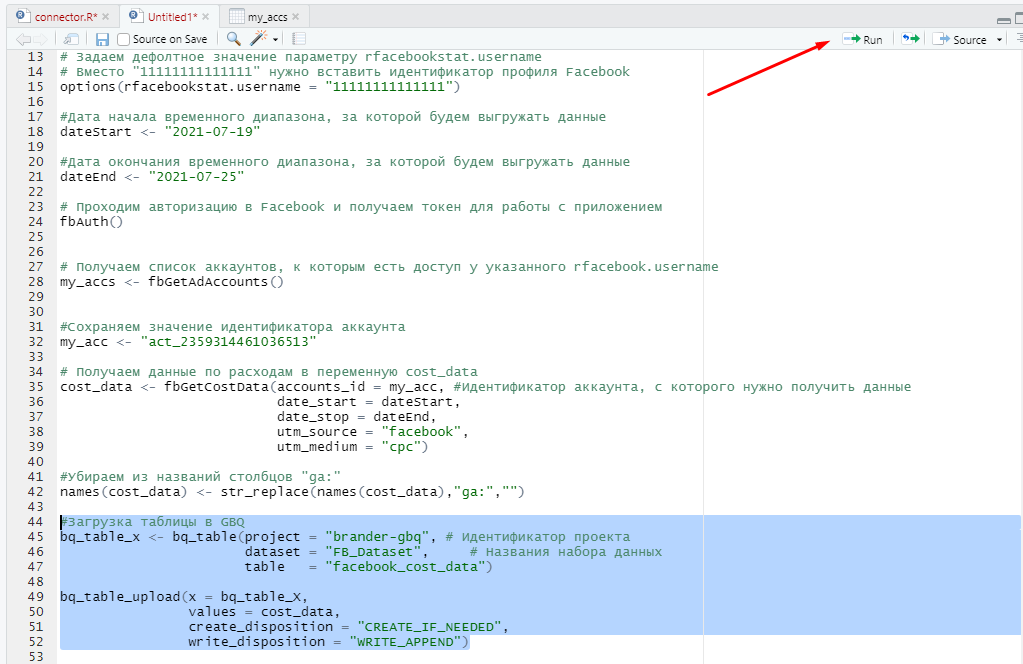Close the my_accs data tab
Screen dimensions: 1023x664
click(296, 17)
